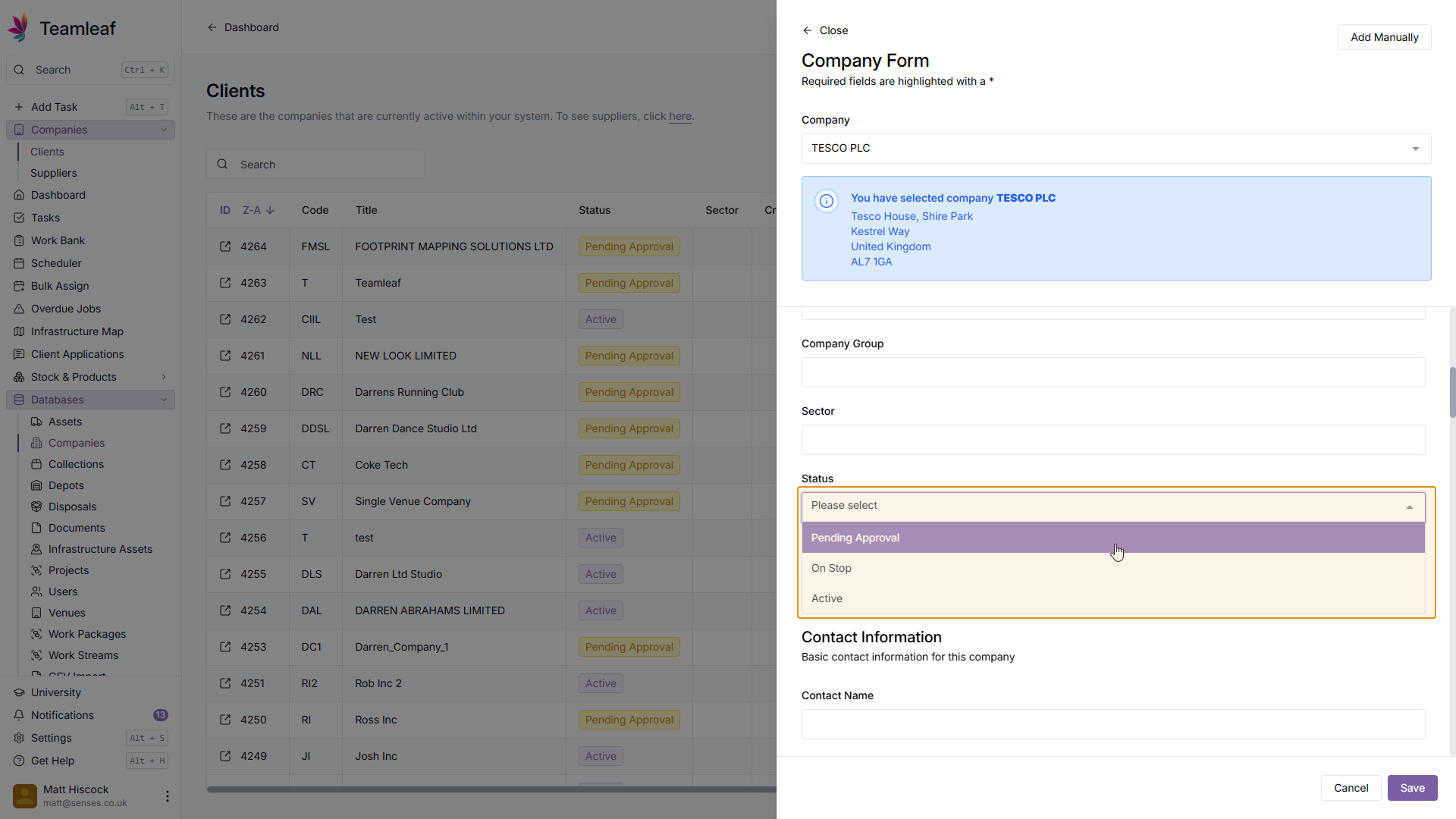This screenshot has height=819, width=1456.
Task: Choose On Stop from Status list
Action: point(831,568)
